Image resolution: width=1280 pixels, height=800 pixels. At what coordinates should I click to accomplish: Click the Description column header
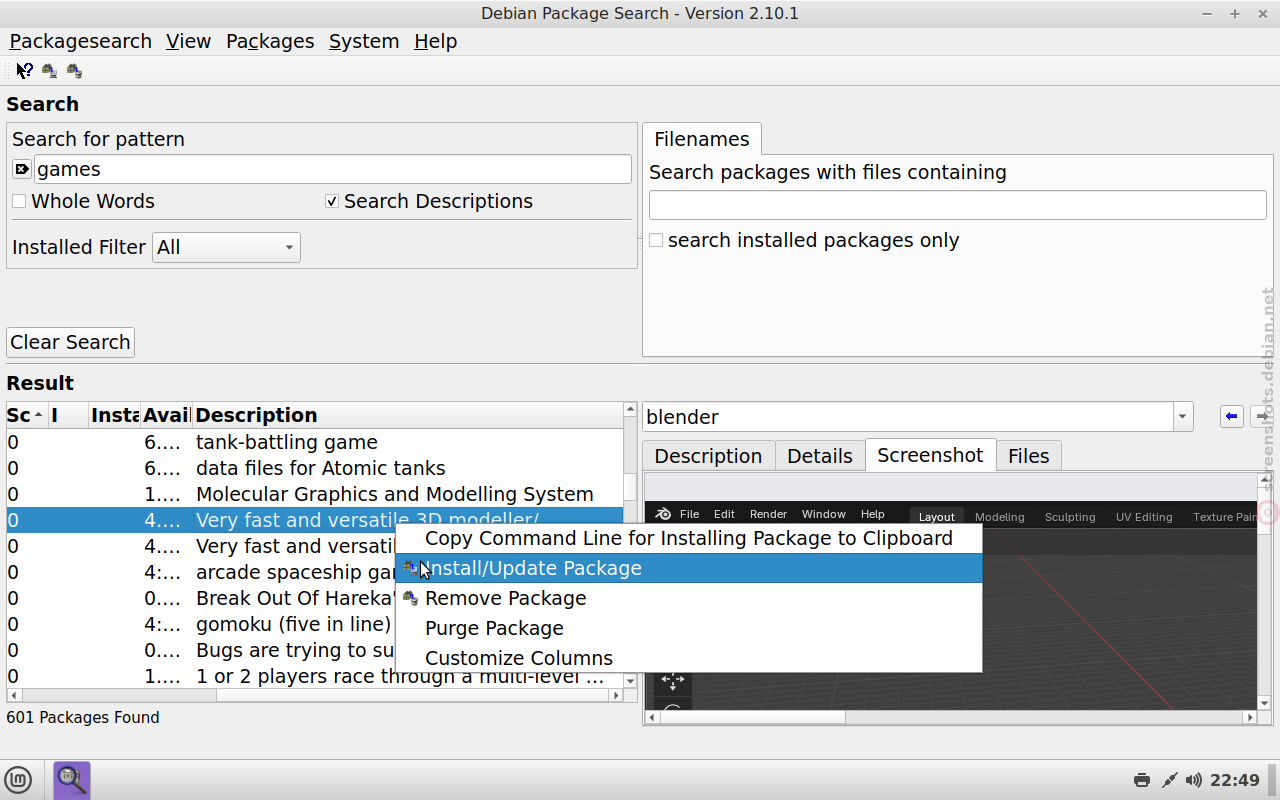click(x=407, y=415)
